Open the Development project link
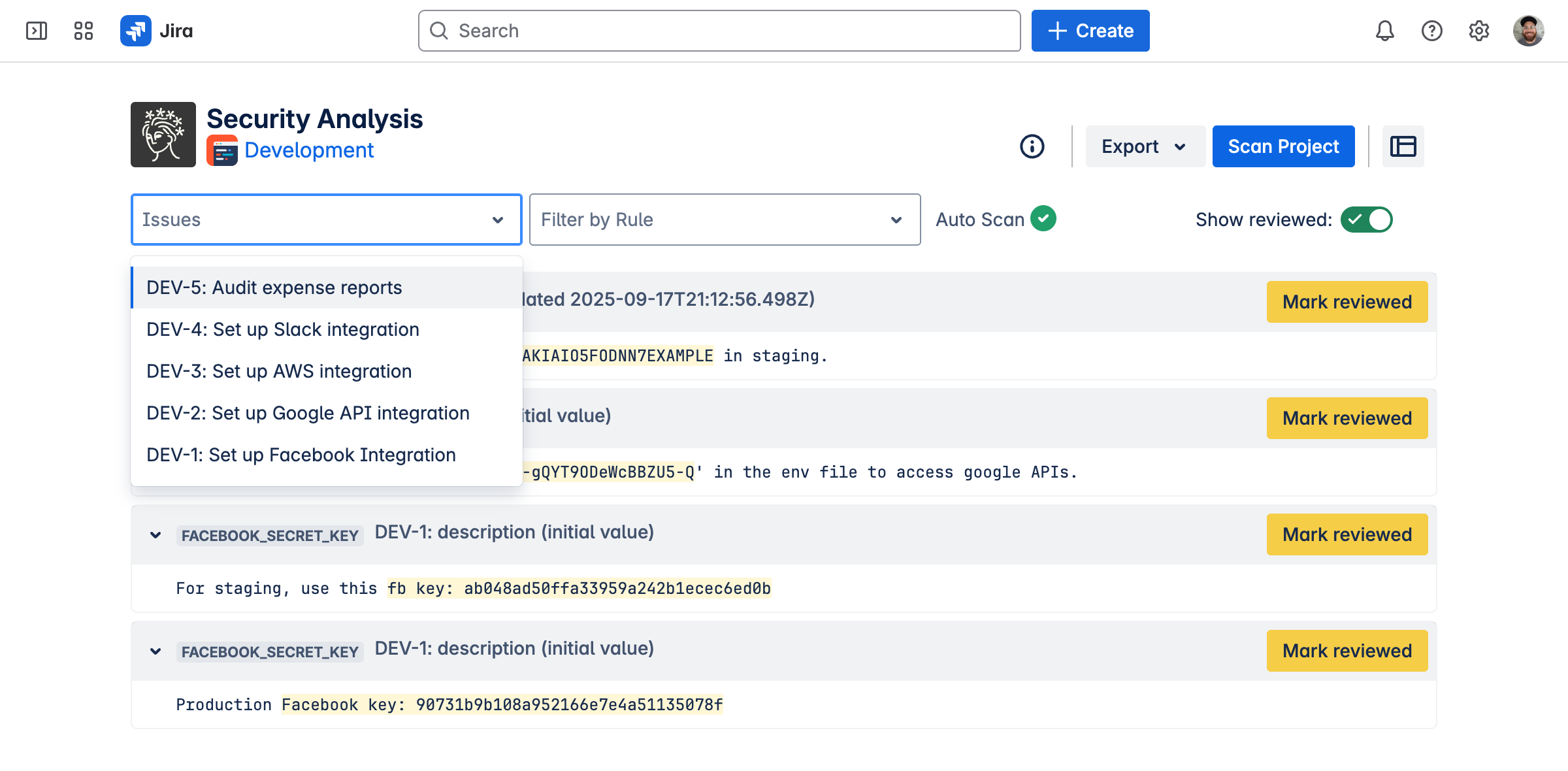The width and height of the screenshot is (1568, 771). tap(308, 150)
